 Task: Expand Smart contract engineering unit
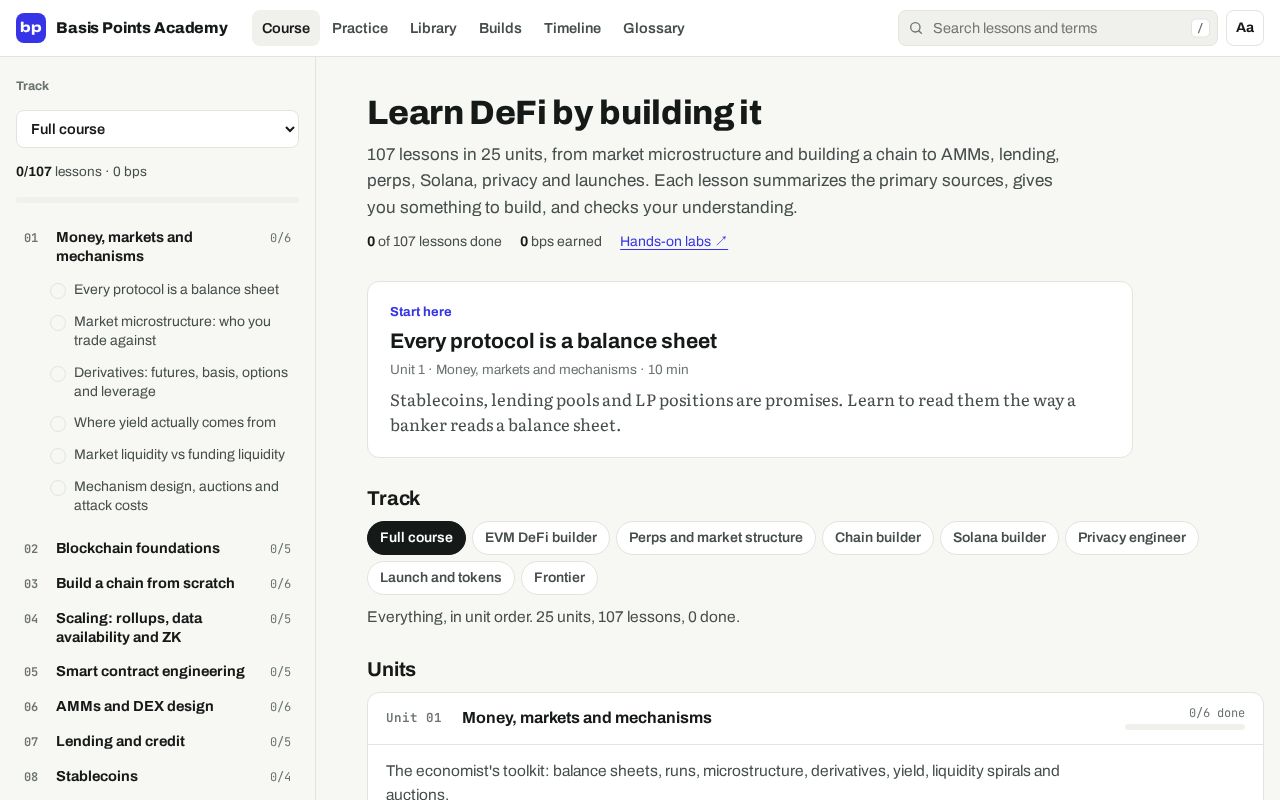pos(157,672)
